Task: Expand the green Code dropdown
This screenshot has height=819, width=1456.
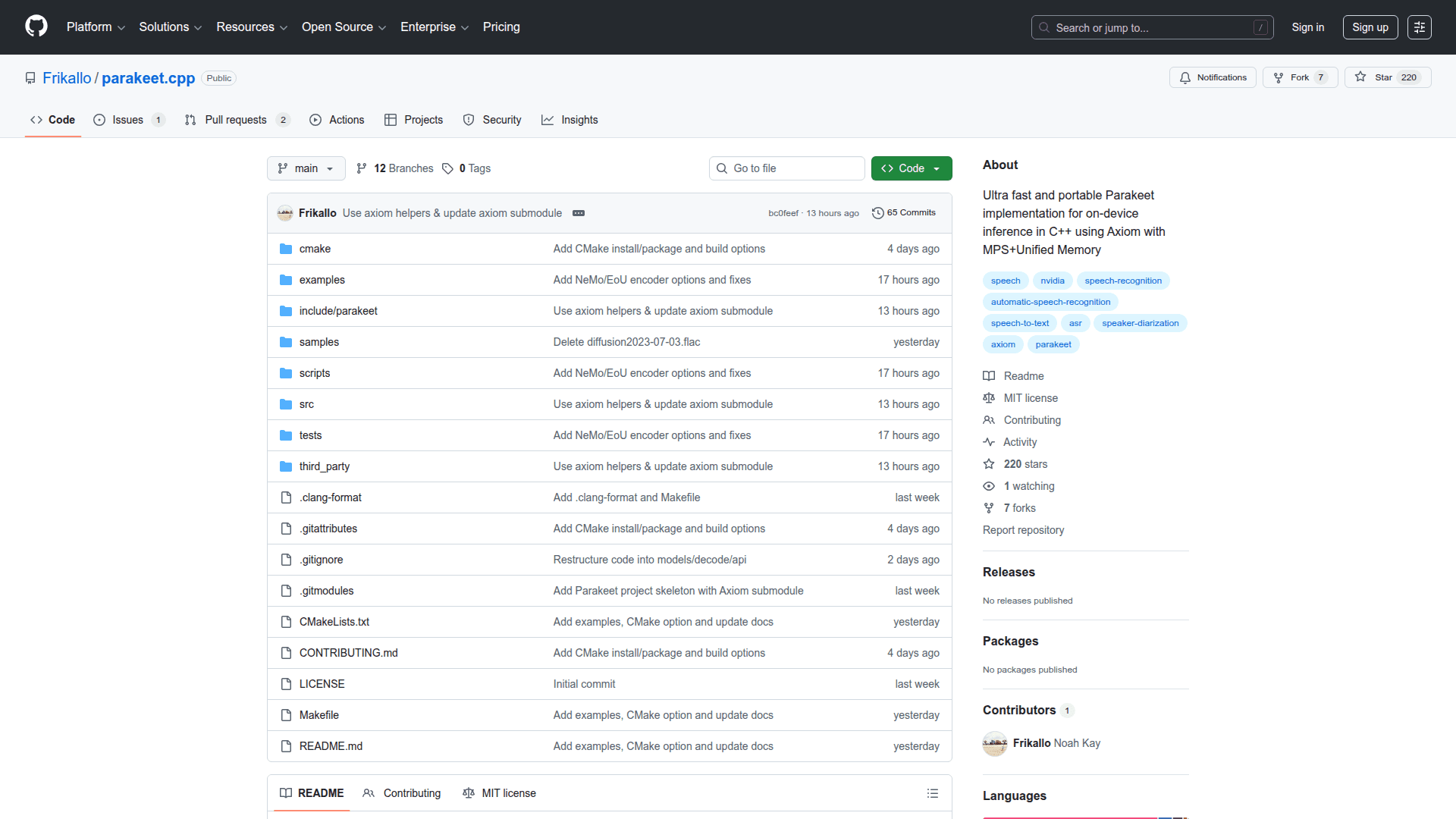Action: click(x=911, y=168)
